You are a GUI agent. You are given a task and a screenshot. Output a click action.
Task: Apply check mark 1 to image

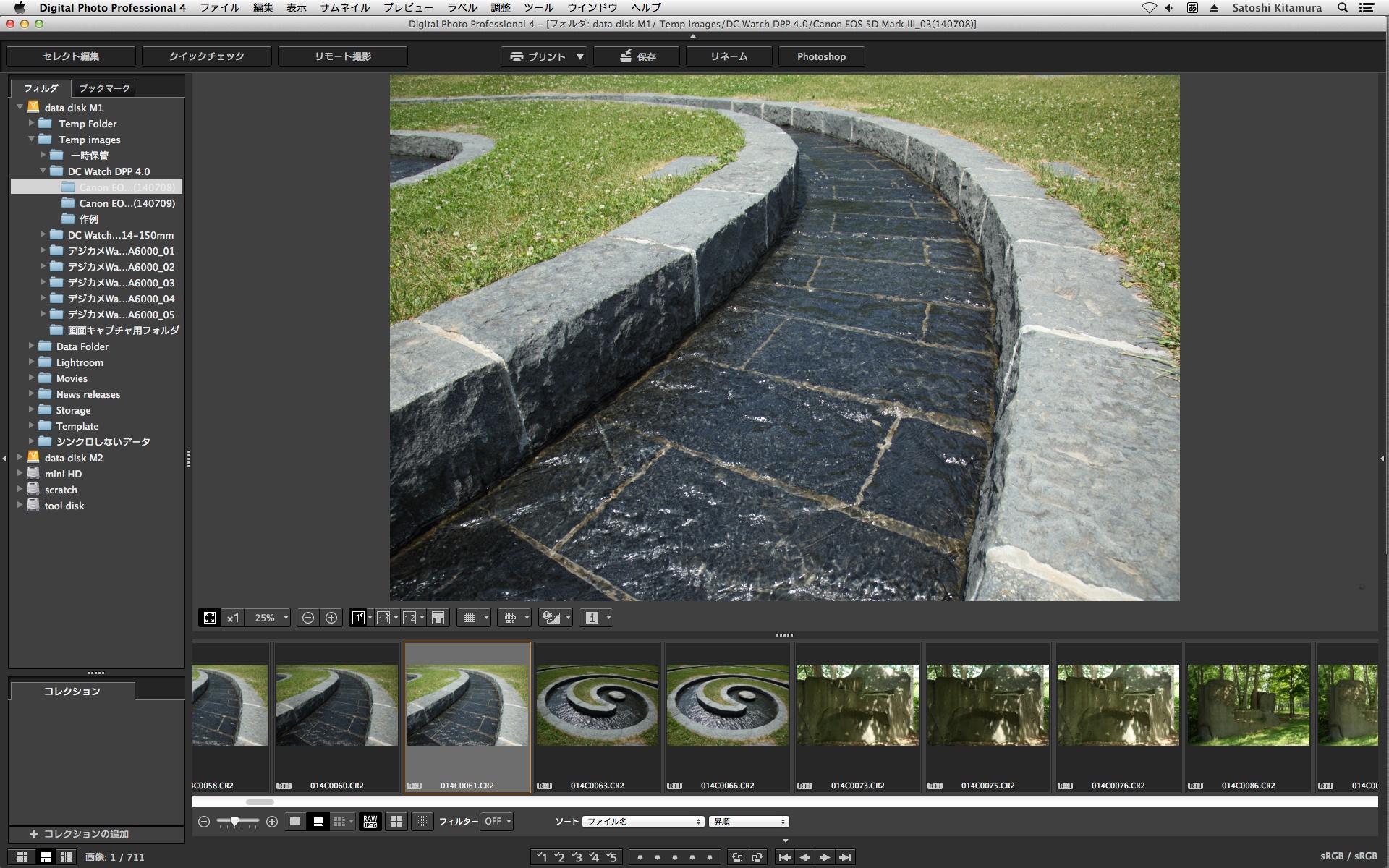541,857
